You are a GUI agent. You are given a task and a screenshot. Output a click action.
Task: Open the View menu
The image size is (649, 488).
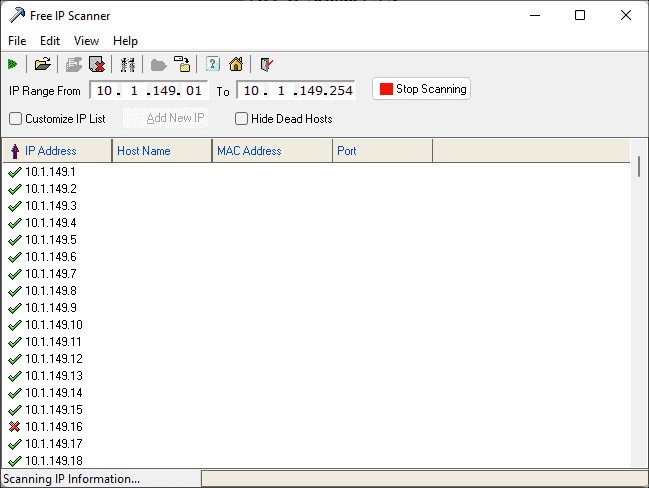point(86,41)
